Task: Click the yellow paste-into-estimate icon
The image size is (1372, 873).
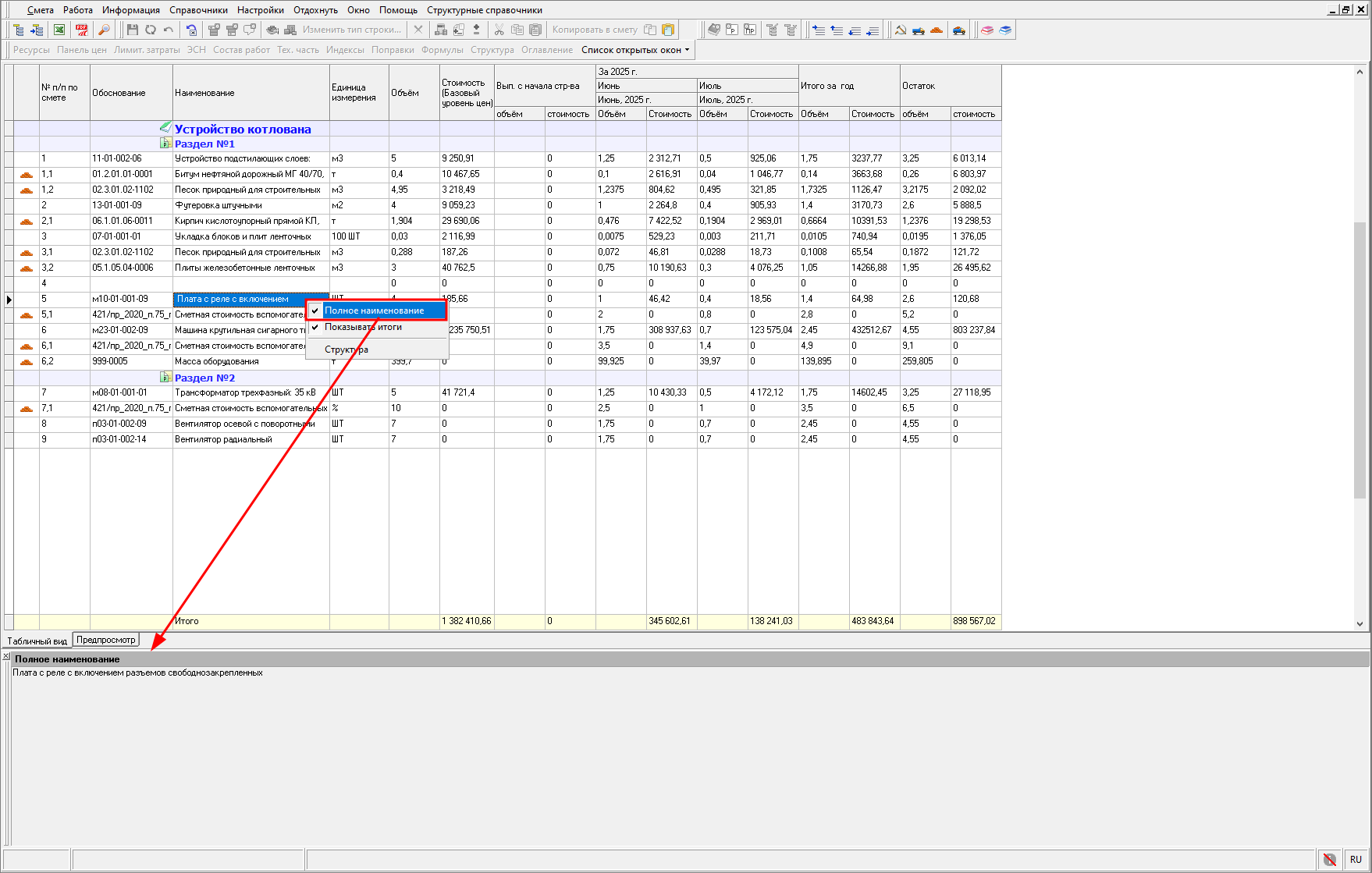Action: click(x=668, y=30)
